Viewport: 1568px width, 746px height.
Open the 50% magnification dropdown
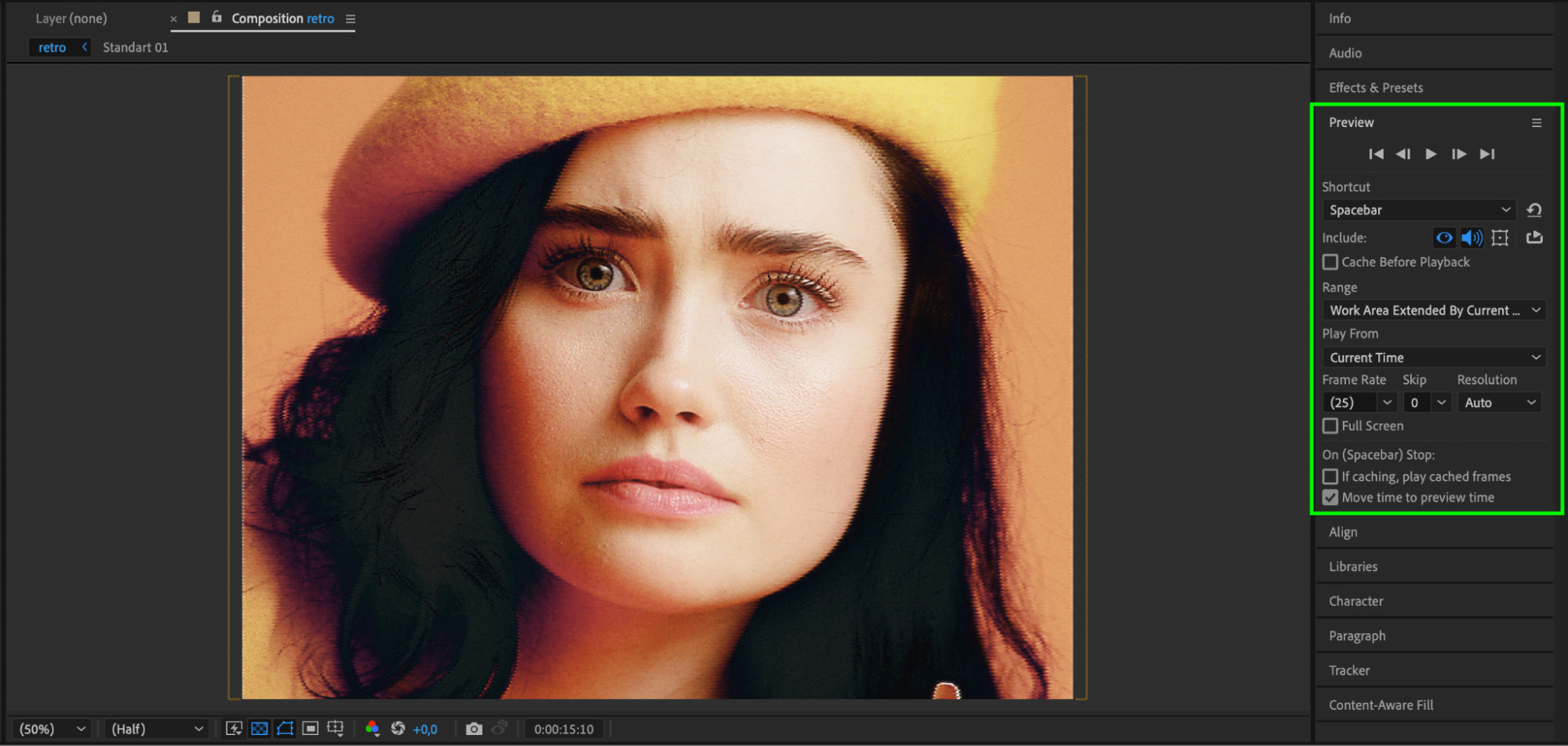coord(52,729)
